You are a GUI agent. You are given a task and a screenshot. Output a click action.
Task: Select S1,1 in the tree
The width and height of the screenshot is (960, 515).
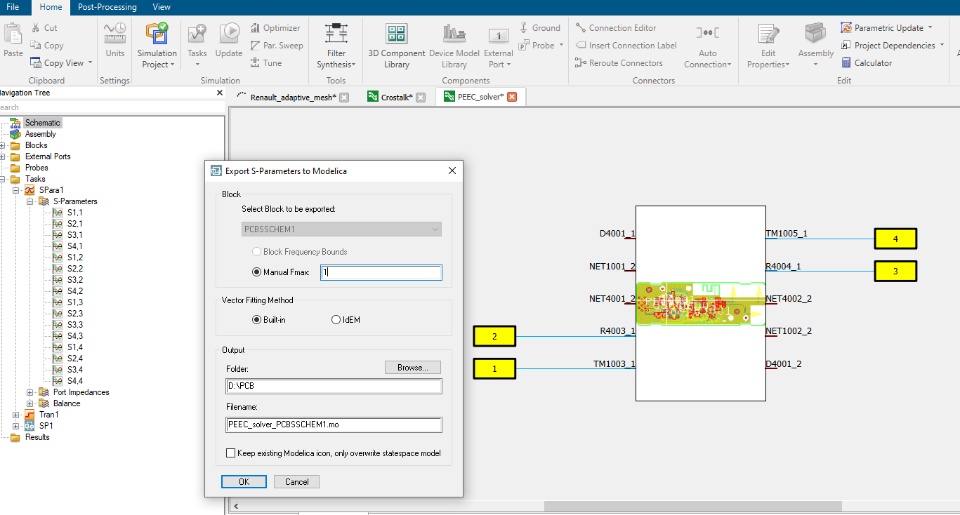(75, 212)
